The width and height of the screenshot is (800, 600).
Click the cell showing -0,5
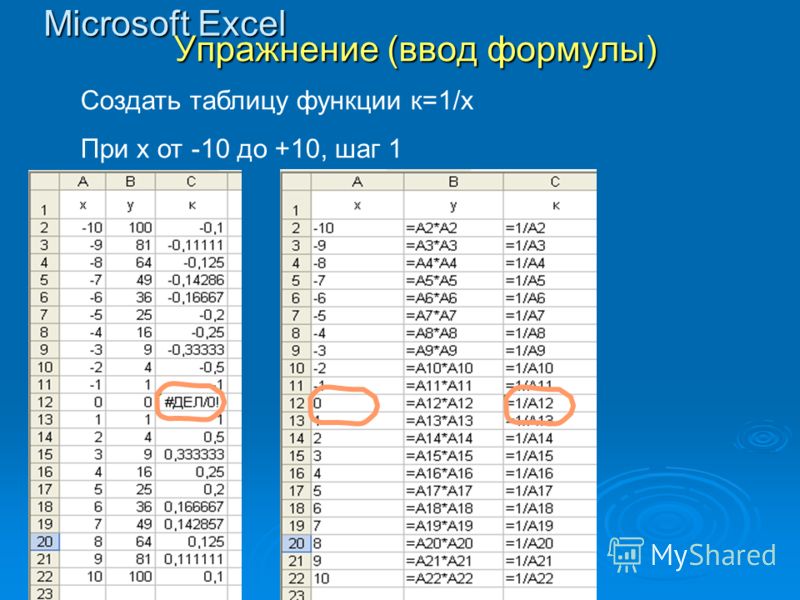(191, 367)
